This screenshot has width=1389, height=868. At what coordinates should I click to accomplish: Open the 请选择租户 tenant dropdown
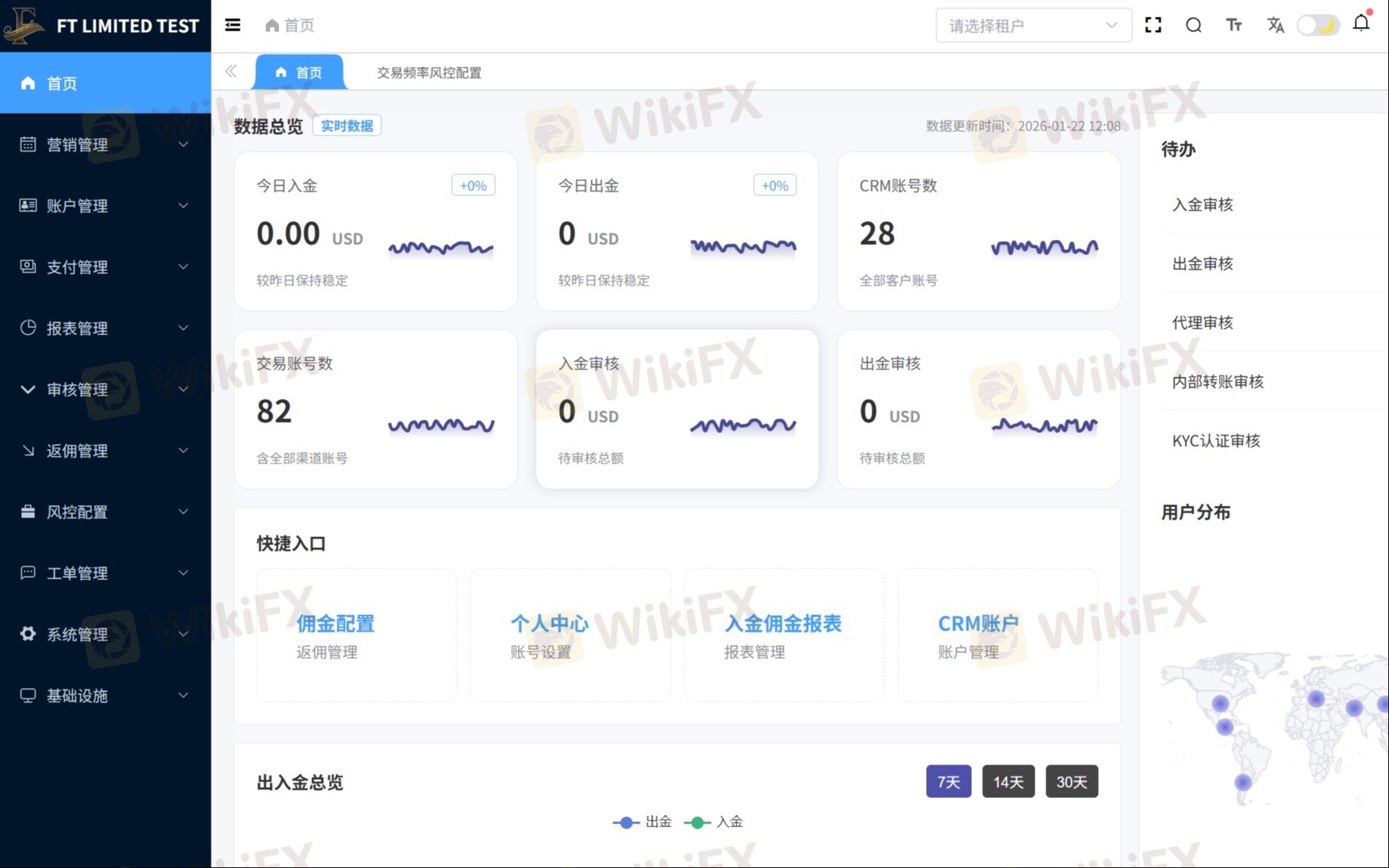[1033, 26]
